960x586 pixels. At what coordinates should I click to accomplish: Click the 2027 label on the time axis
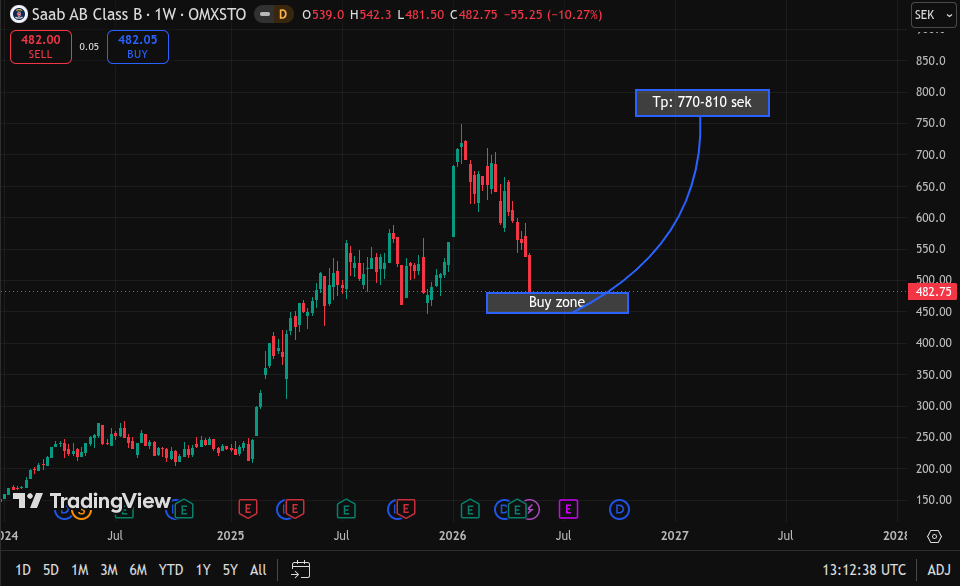pyautogui.click(x=675, y=536)
